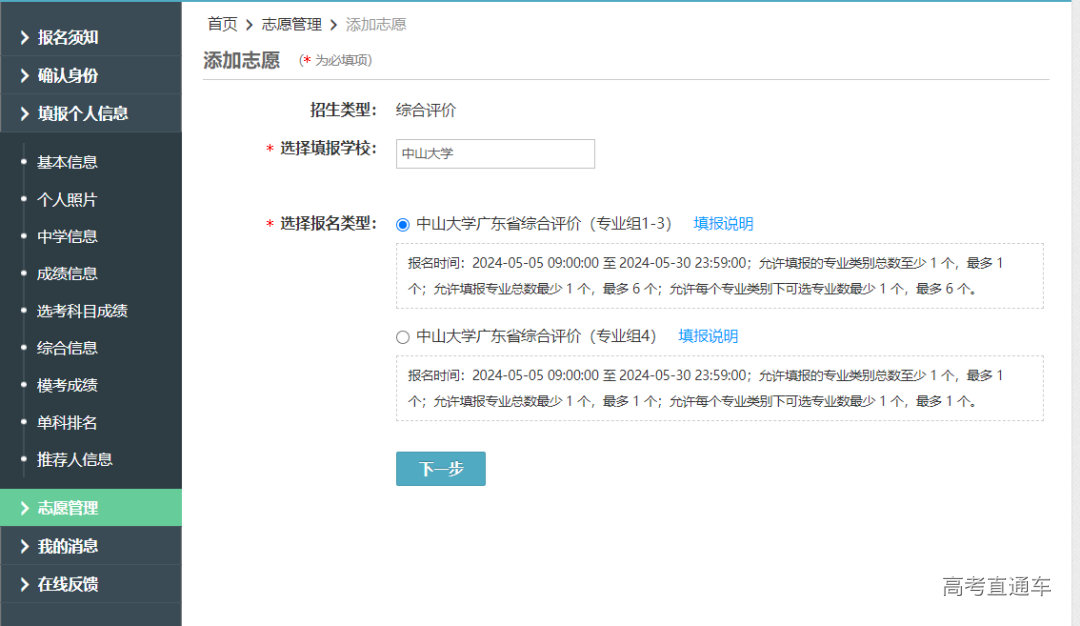The height and width of the screenshot is (626, 1080).
Task: Select 综合信息 in the sidebar
Action: [x=66, y=347]
